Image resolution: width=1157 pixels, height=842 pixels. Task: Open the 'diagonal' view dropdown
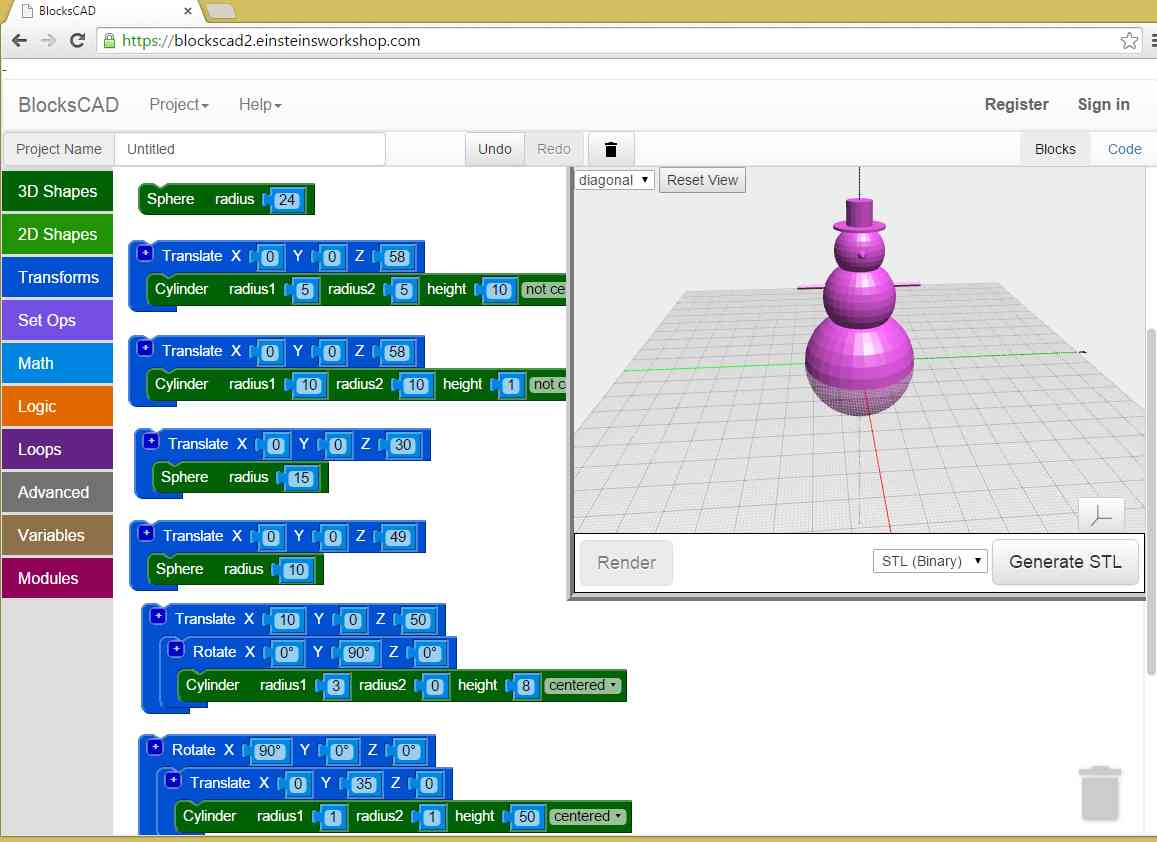[613, 180]
